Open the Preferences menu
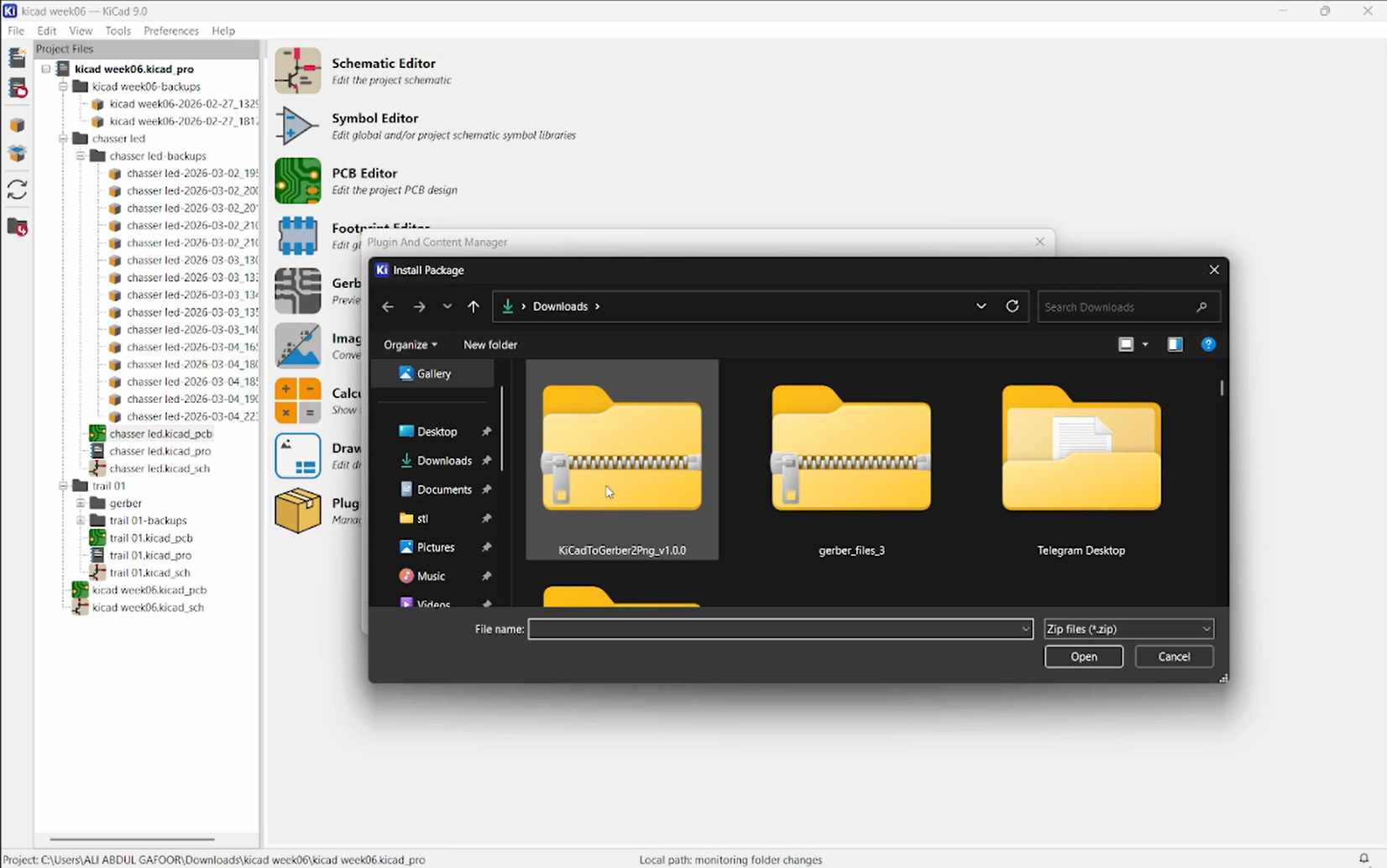Screen dimensions: 1387x868 point(171,31)
